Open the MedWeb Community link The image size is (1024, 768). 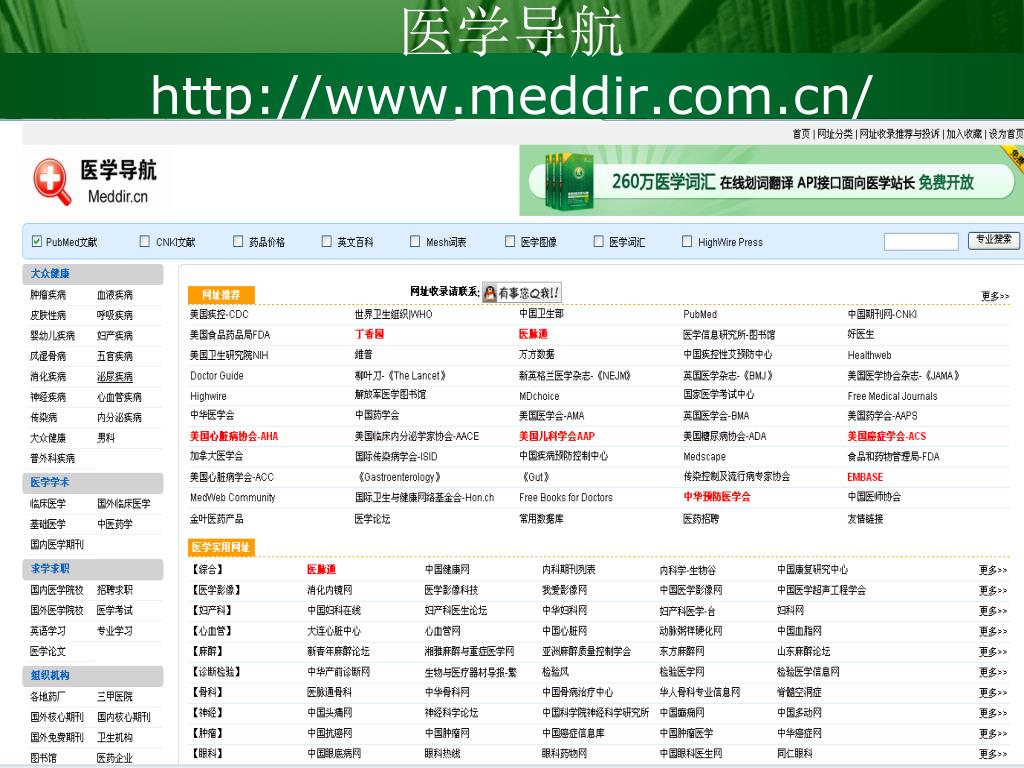click(232, 498)
